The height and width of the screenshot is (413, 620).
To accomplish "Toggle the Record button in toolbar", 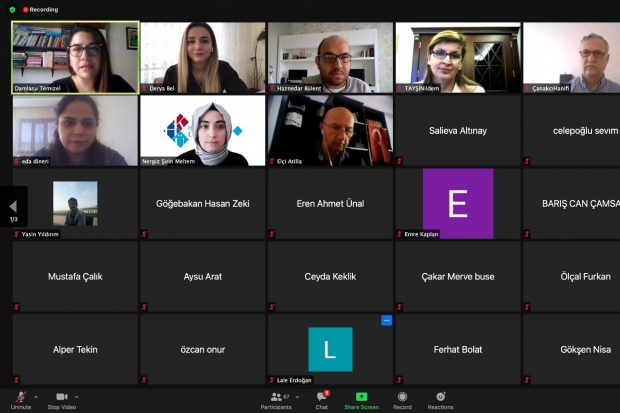I will [x=402, y=397].
